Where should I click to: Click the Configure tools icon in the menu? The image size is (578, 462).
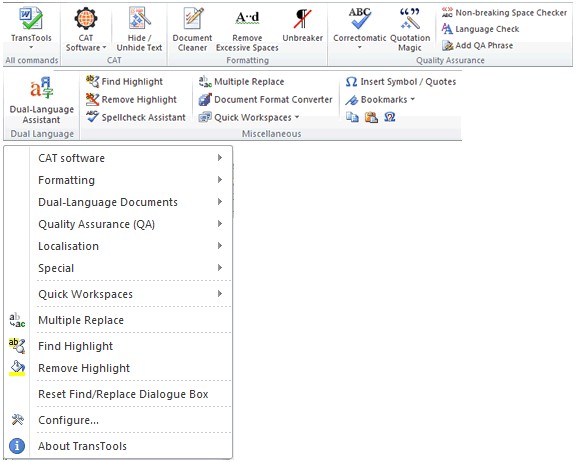coord(17,420)
